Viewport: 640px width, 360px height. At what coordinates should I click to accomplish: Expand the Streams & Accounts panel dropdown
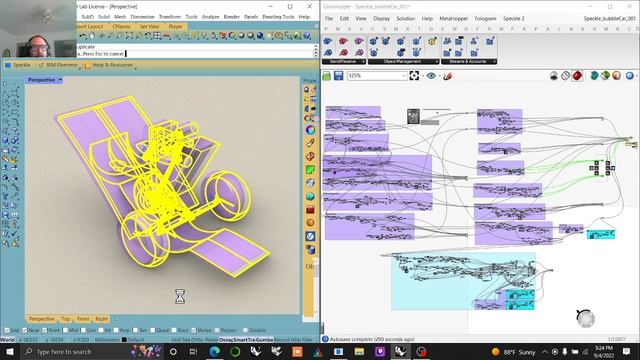[494, 62]
